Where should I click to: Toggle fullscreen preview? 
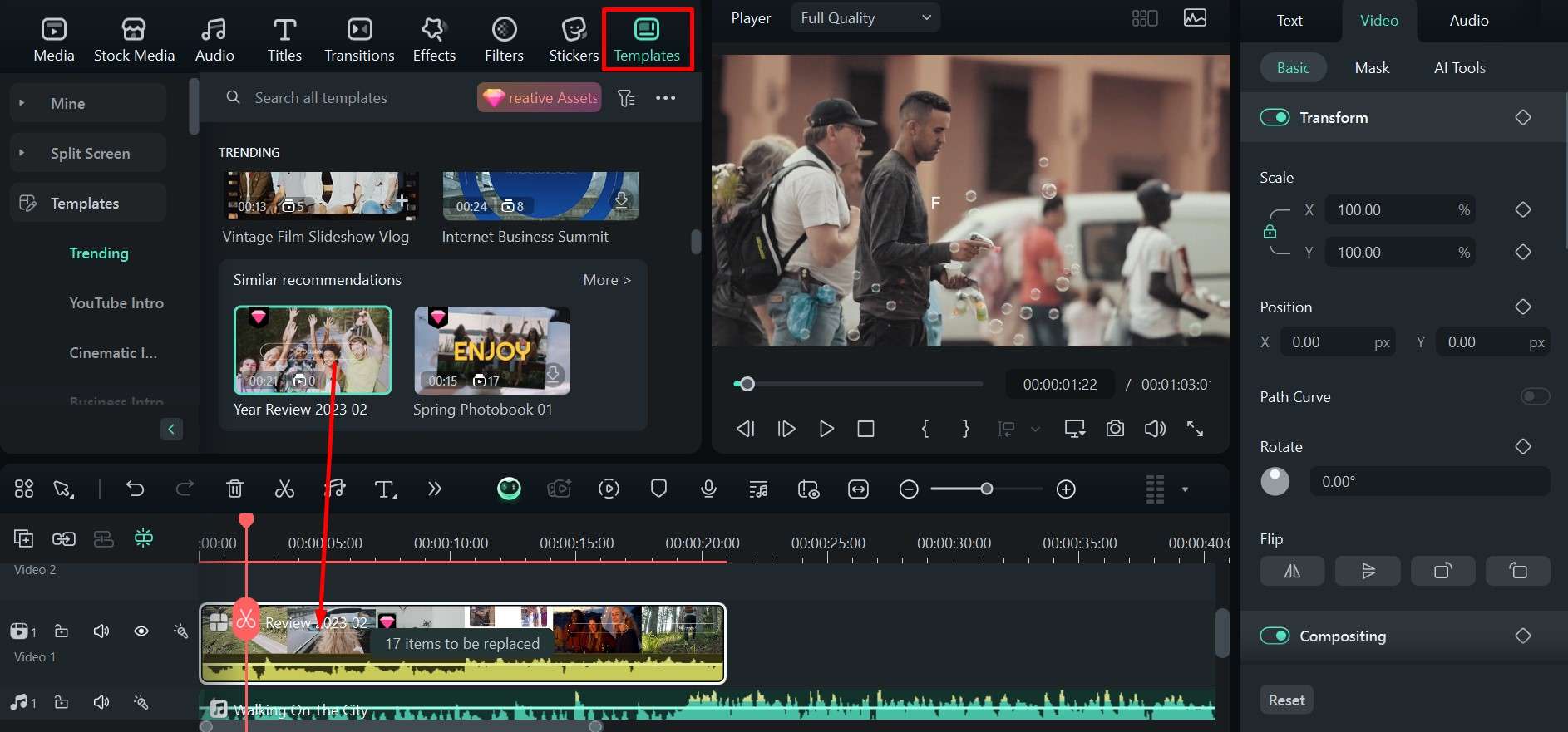coord(1195,429)
